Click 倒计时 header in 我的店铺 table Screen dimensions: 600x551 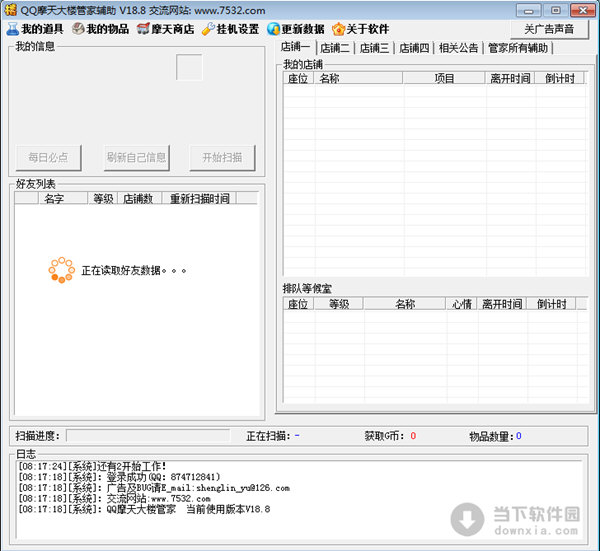559,78
